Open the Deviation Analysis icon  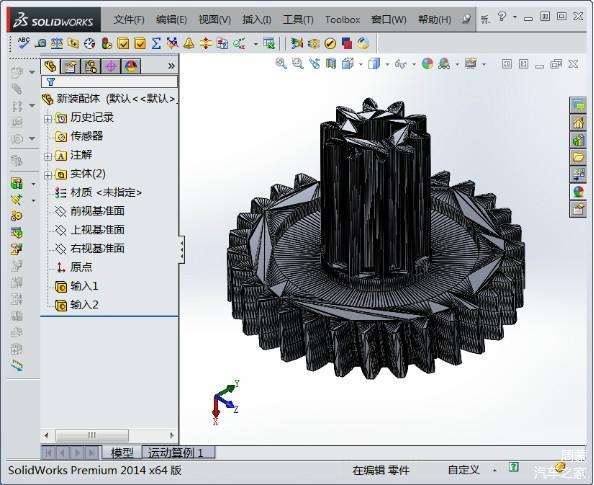[172, 44]
